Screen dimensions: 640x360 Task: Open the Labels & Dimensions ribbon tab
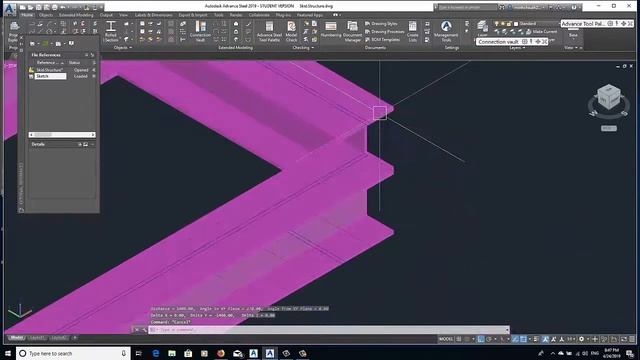[x=153, y=15]
